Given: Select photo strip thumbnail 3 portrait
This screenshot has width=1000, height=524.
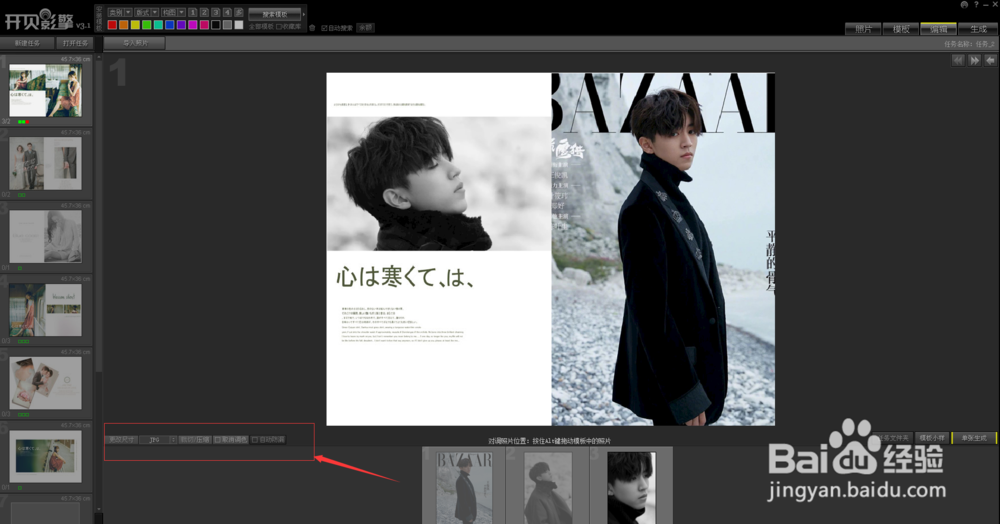Looking at the screenshot, I should click(x=631, y=488).
